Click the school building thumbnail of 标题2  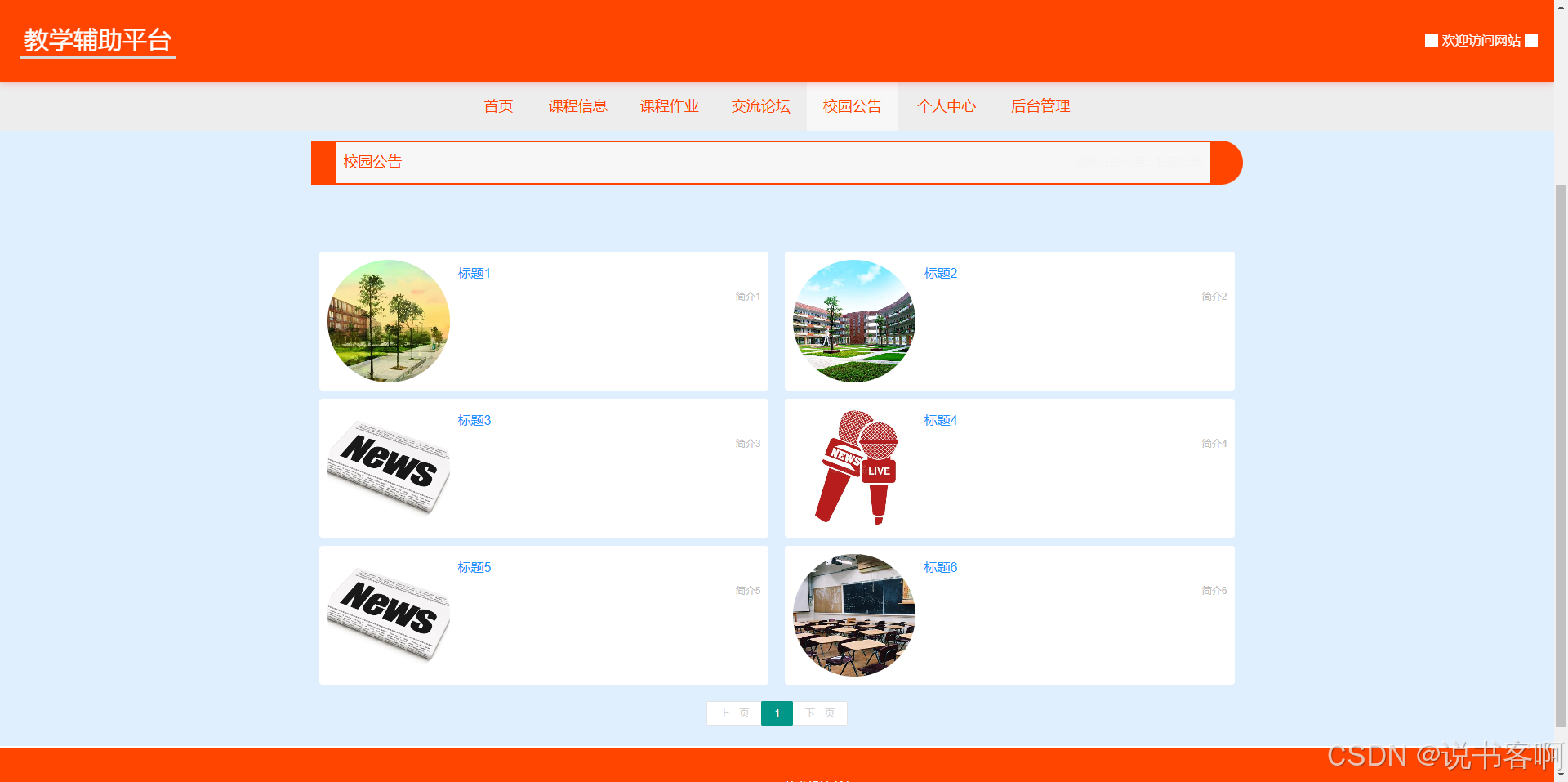854,321
